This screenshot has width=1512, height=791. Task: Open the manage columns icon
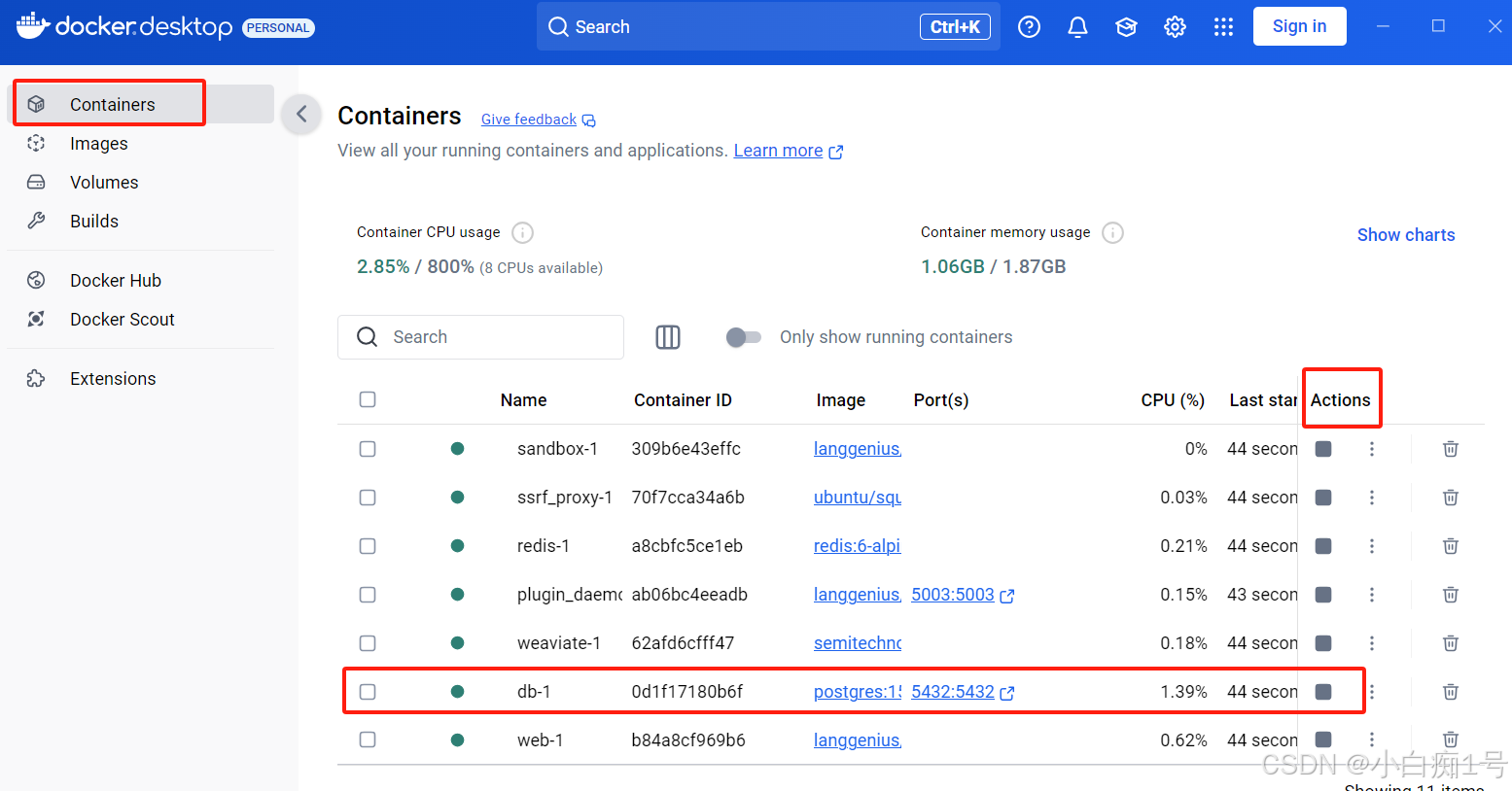(668, 337)
